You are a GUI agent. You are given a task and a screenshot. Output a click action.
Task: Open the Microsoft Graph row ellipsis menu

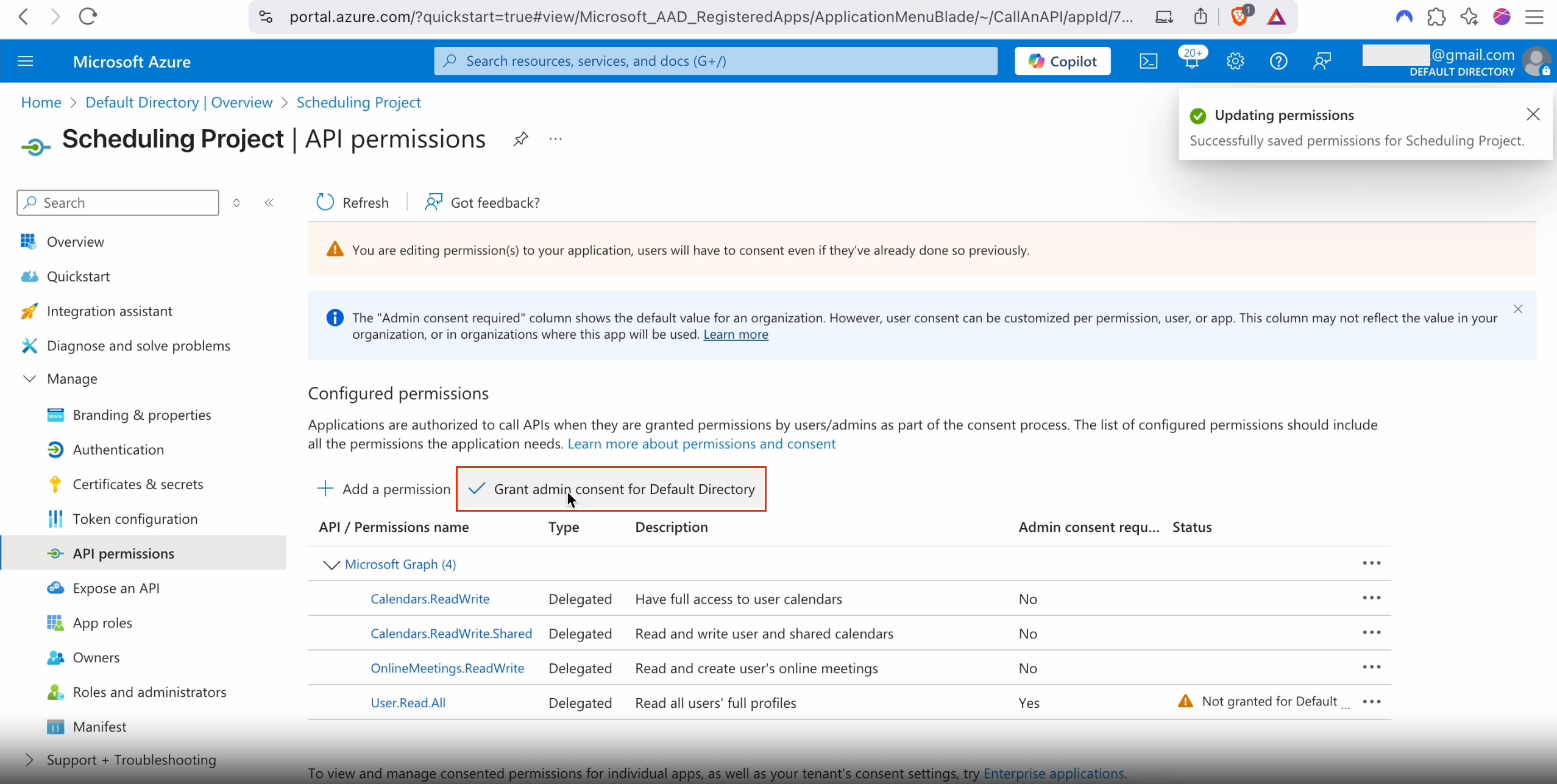(x=1372, y=563)
